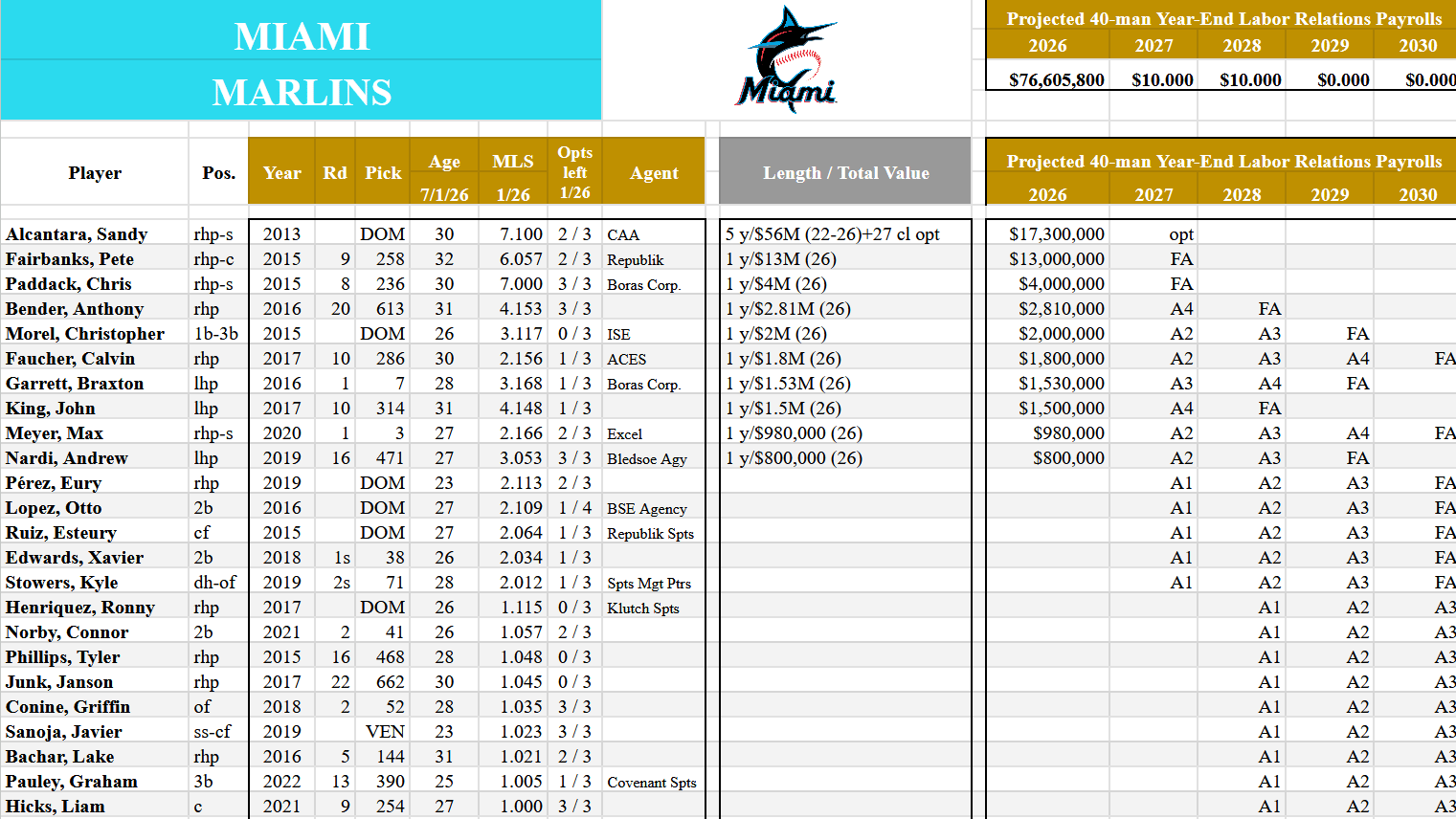Select player cell Junk, Janson

click(95, 681)
